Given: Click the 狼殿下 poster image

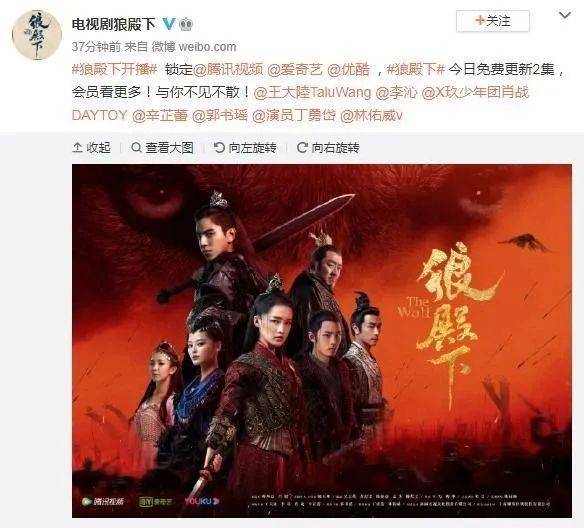Looking at the screenshot, I should (322, 341).
